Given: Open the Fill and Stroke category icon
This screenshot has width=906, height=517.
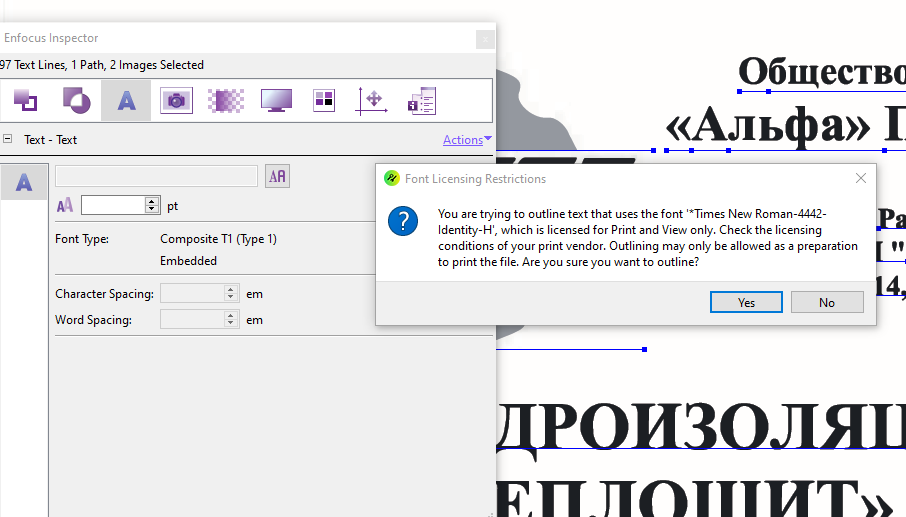Looking at the screenshot, I should point(25,101).
